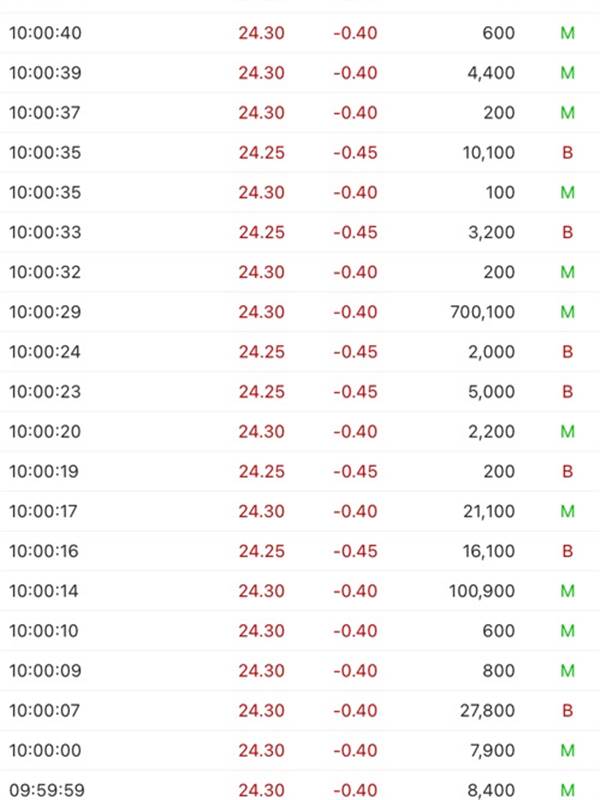Click the -0.40 change at 10:00:32
Screen dimensions: 600x800
tap(355, 272)
